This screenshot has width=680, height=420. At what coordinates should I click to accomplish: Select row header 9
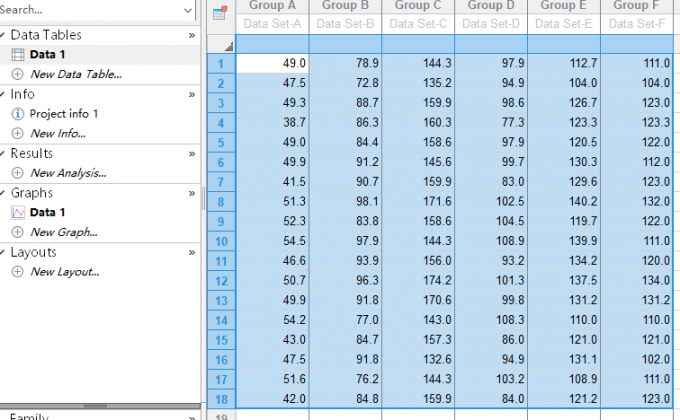coord(221,222)
